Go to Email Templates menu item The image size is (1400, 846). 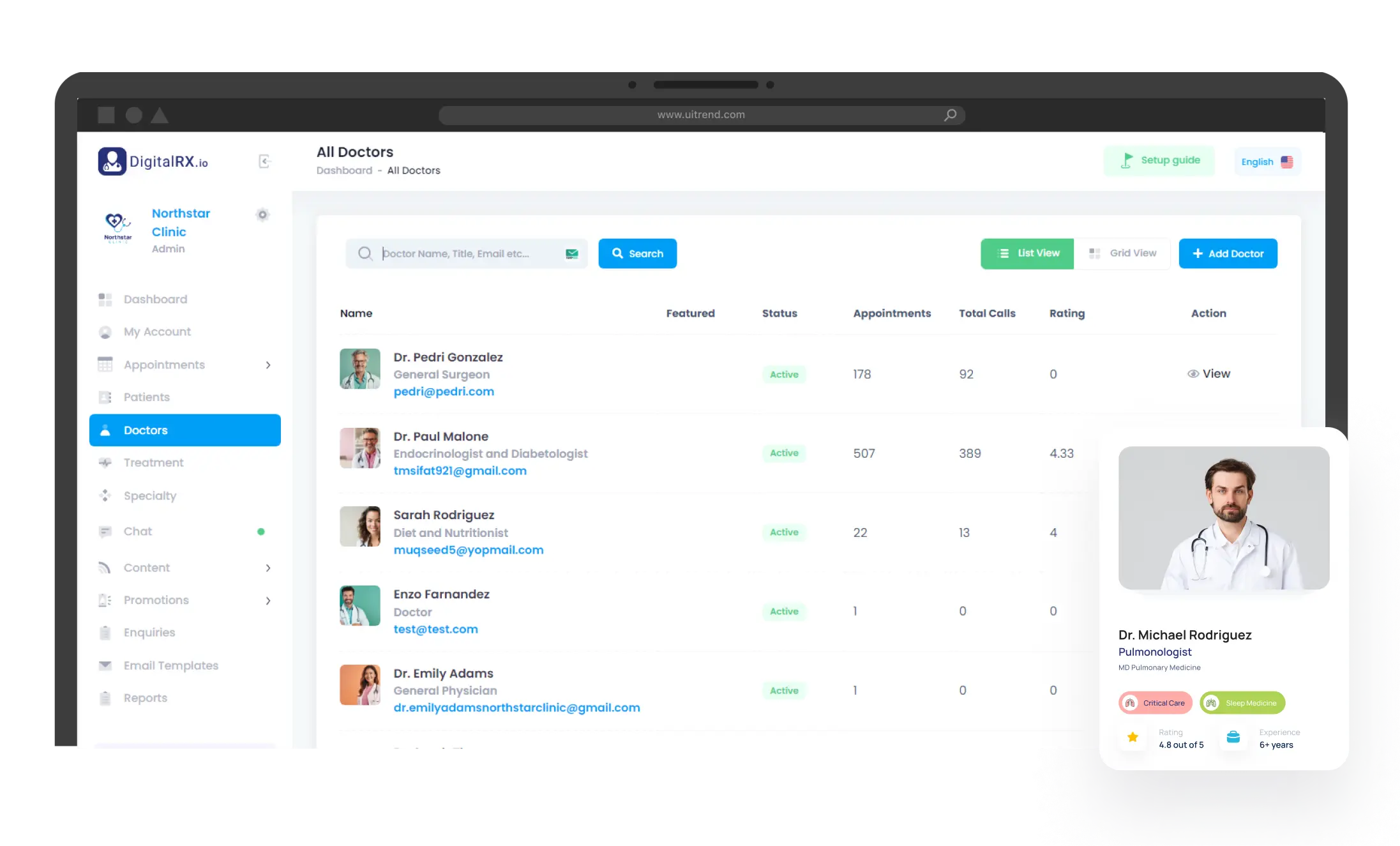point(170,666)
